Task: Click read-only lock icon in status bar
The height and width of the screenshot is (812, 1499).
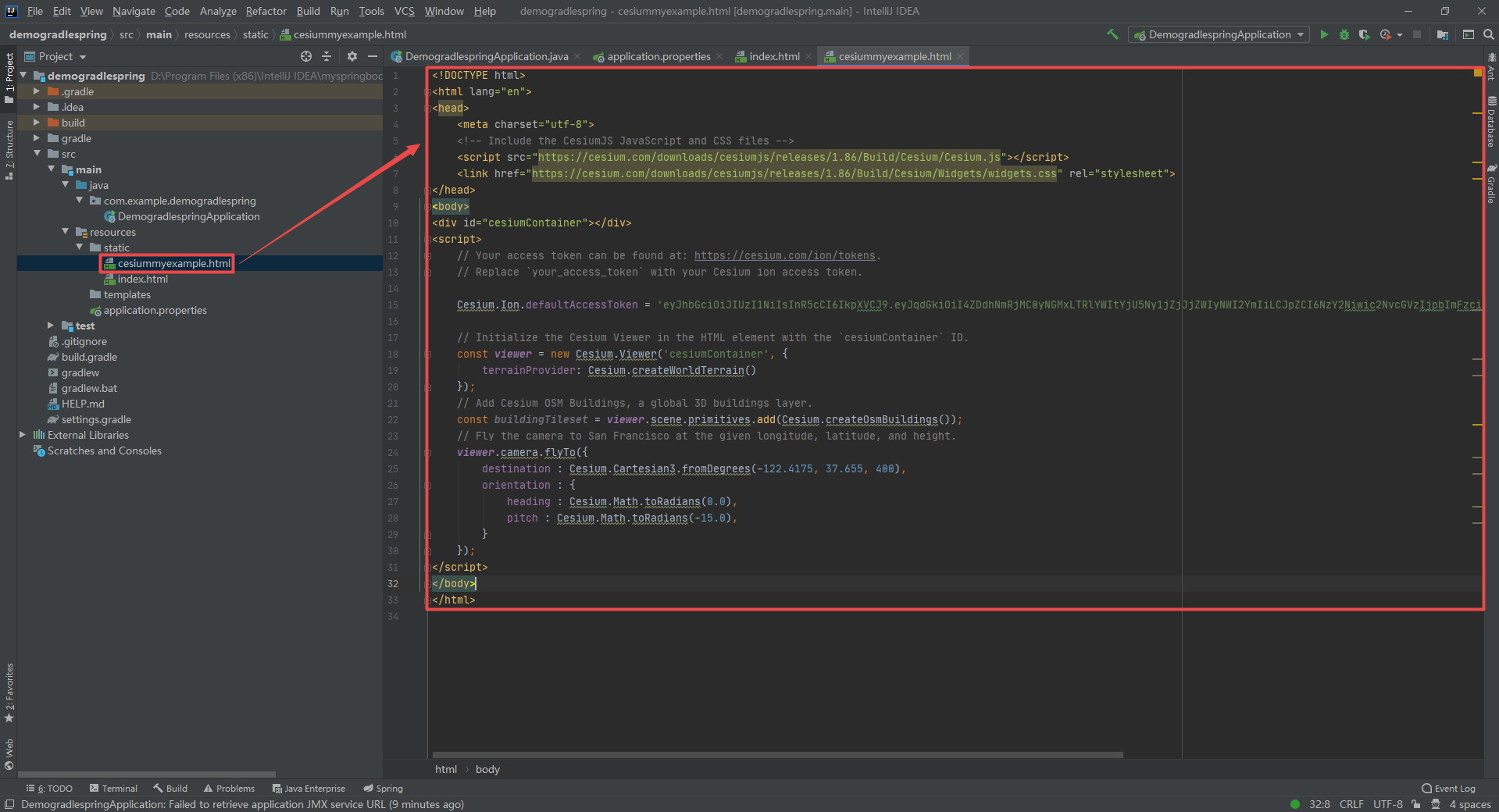Action: coord(1415,804)
